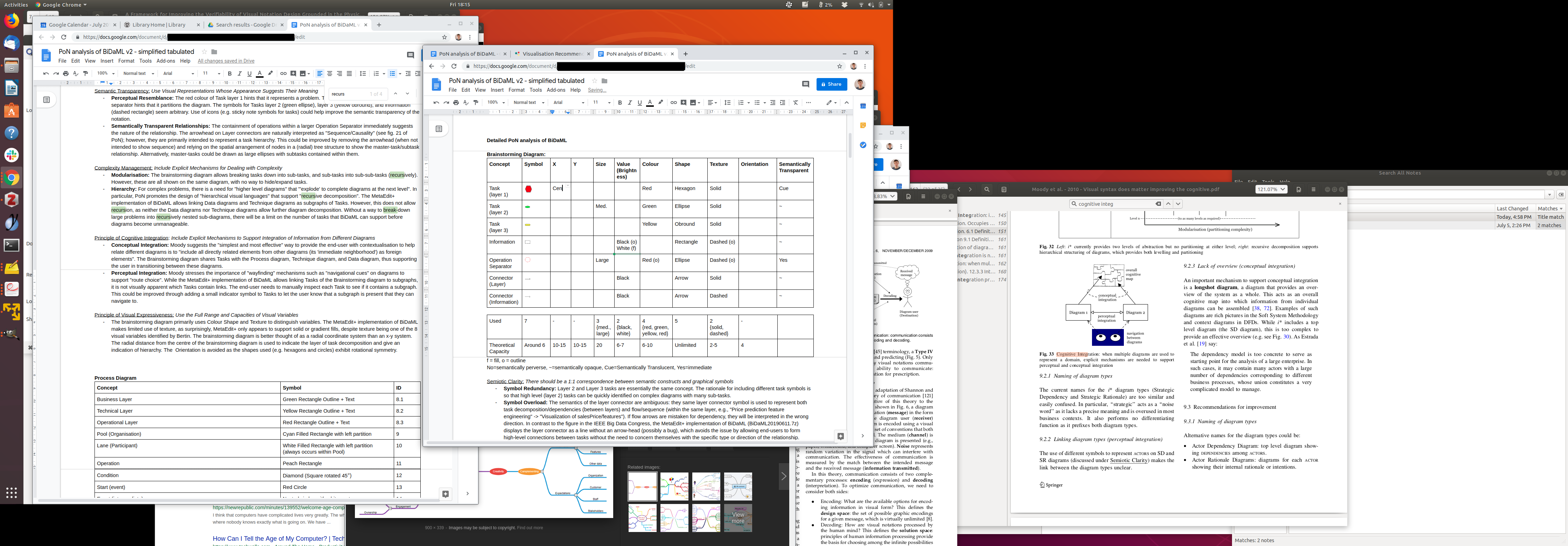The height and width of the screenshot is (546, 1568).
Task: Open the PDF viewer search icon
Action: pos(987,189)
